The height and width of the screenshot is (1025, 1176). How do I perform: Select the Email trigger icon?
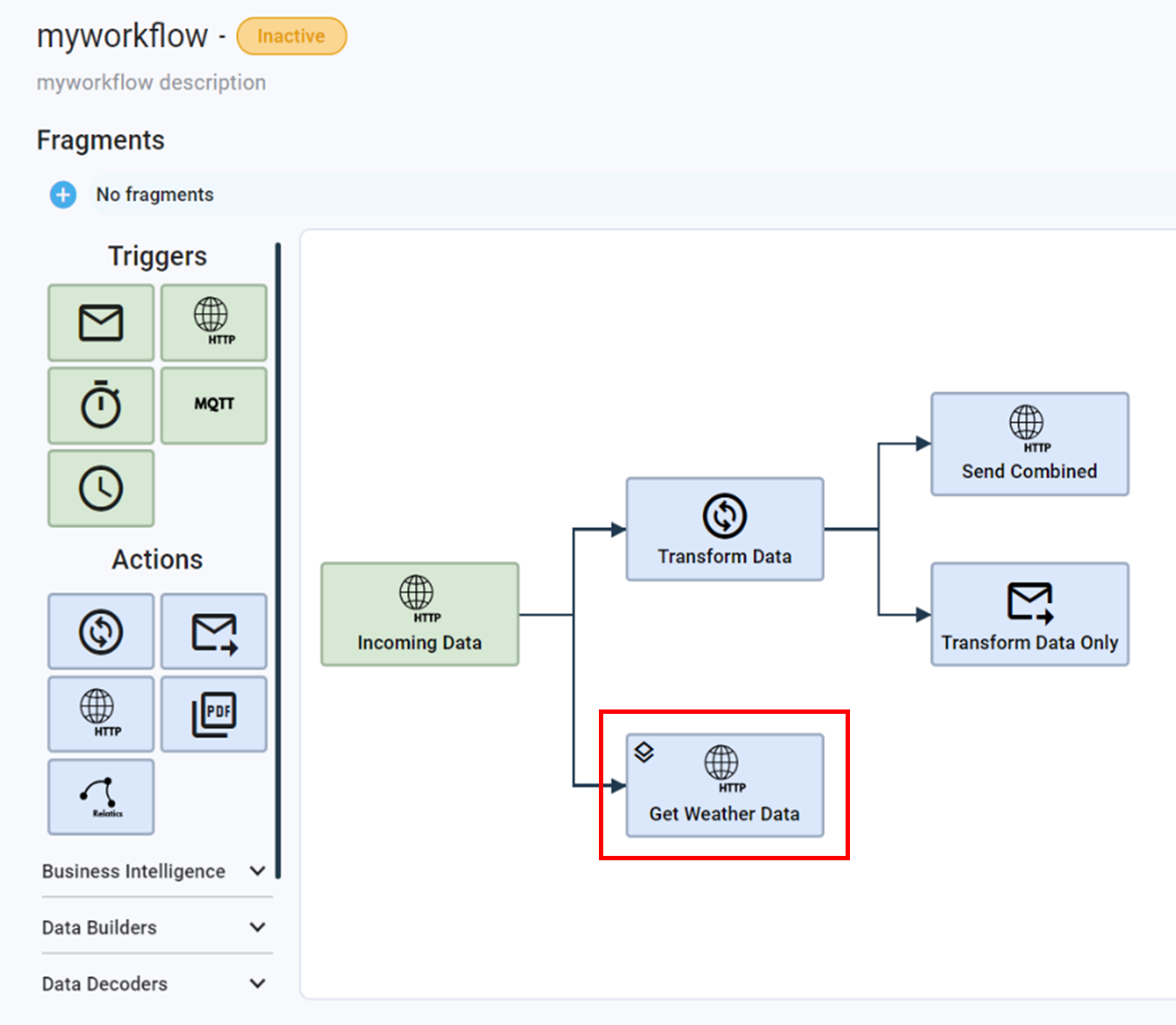[x=100, y=322]
